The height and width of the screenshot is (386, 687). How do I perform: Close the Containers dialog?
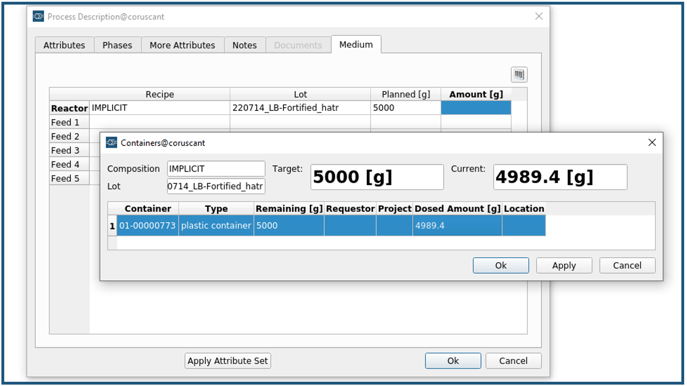pyautogui.click(x=652, y=142)
